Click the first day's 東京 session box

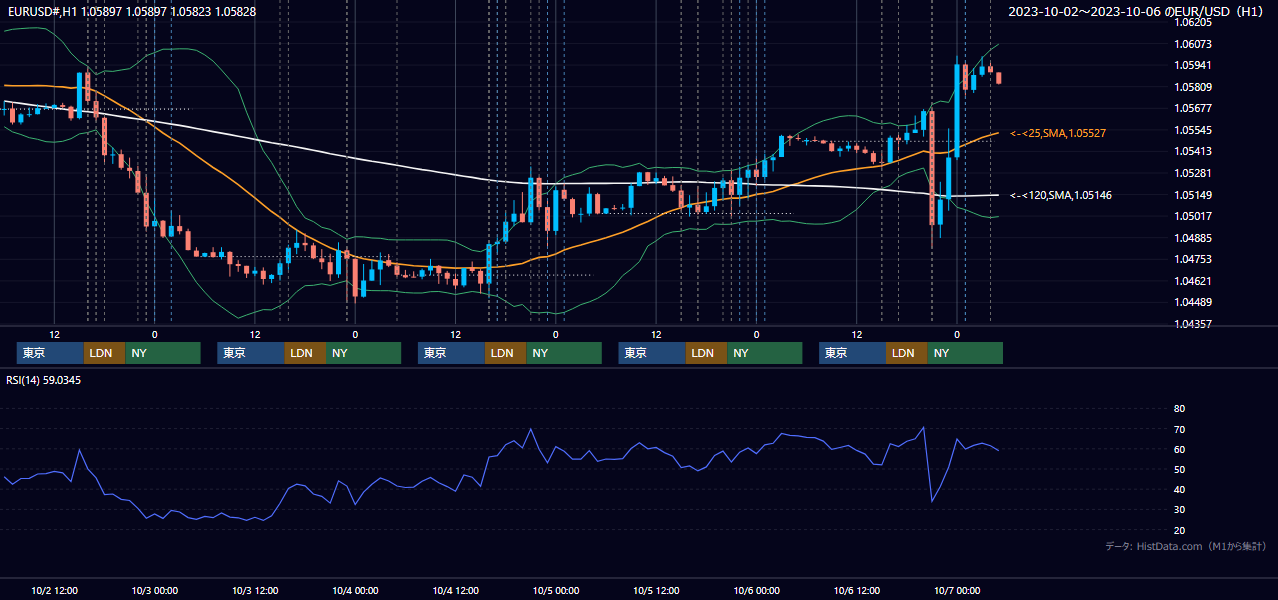[x=50, y=353]
